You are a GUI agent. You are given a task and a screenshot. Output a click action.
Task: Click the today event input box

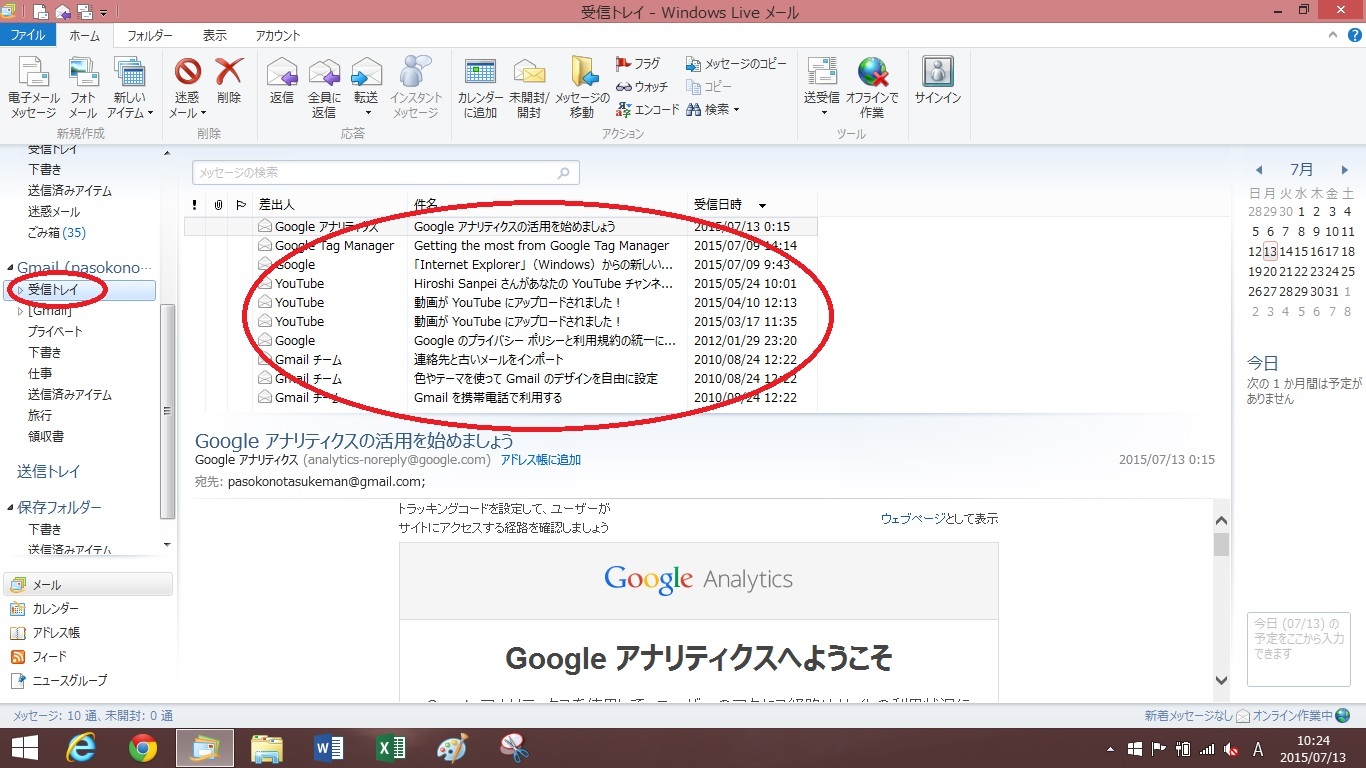pyautogui.click(x=1299, y=648)
